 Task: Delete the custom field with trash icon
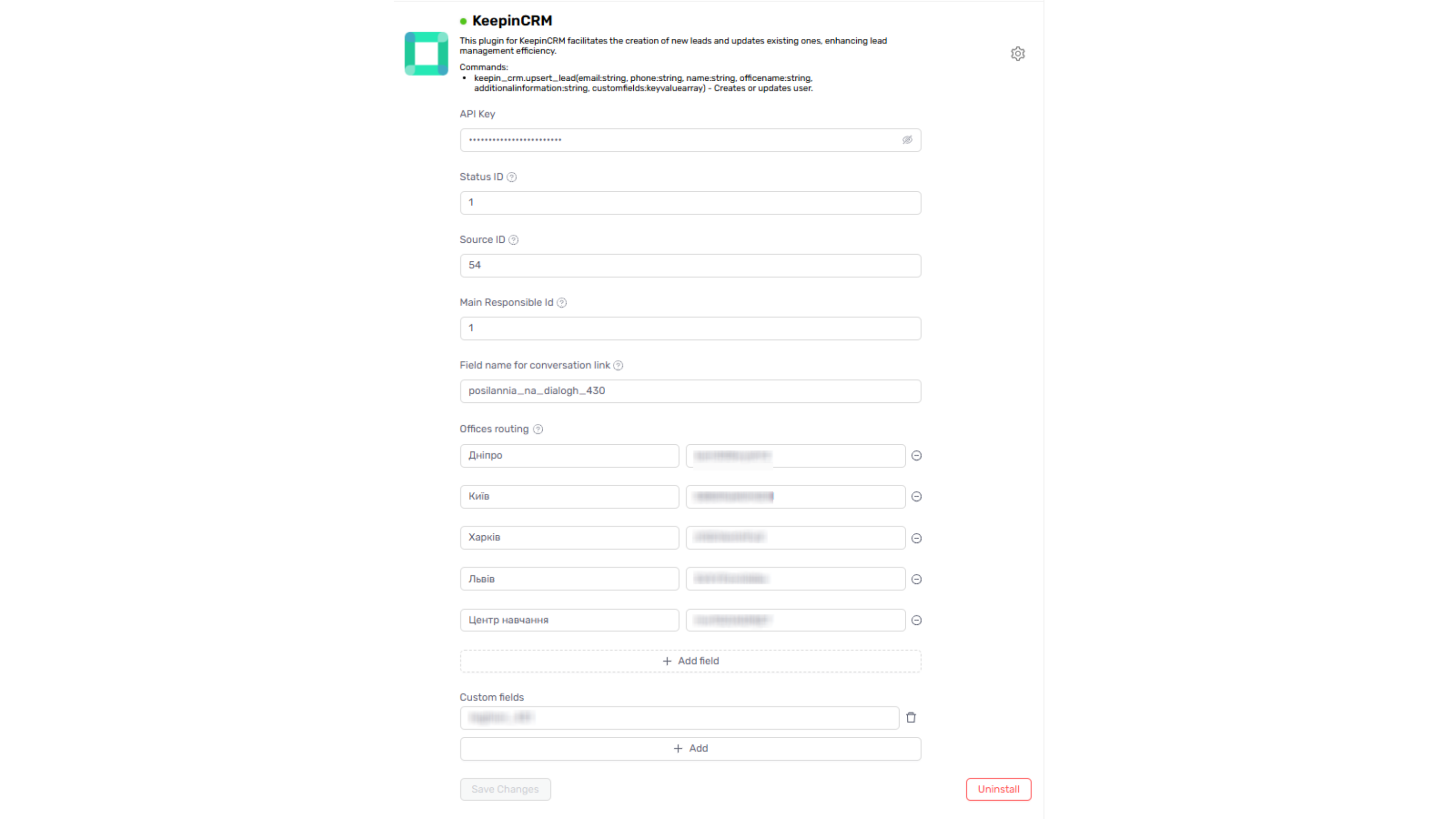click(x=910, y=717)
